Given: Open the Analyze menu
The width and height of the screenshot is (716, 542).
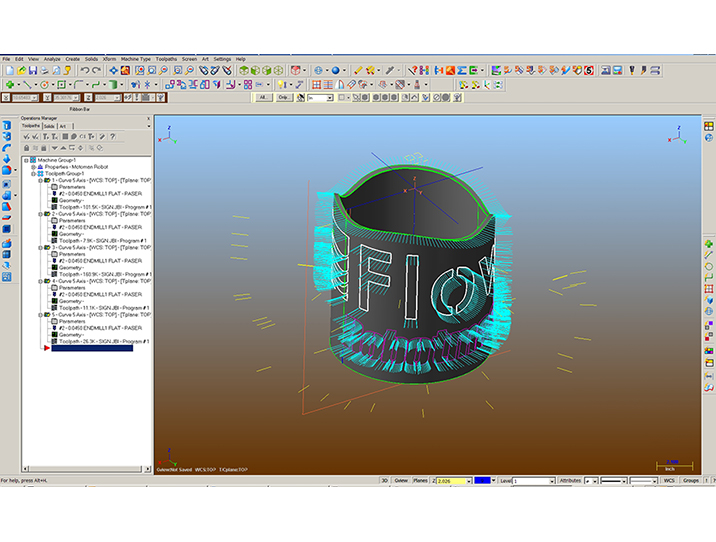Looking at the screenshot, I should (52, 59).
